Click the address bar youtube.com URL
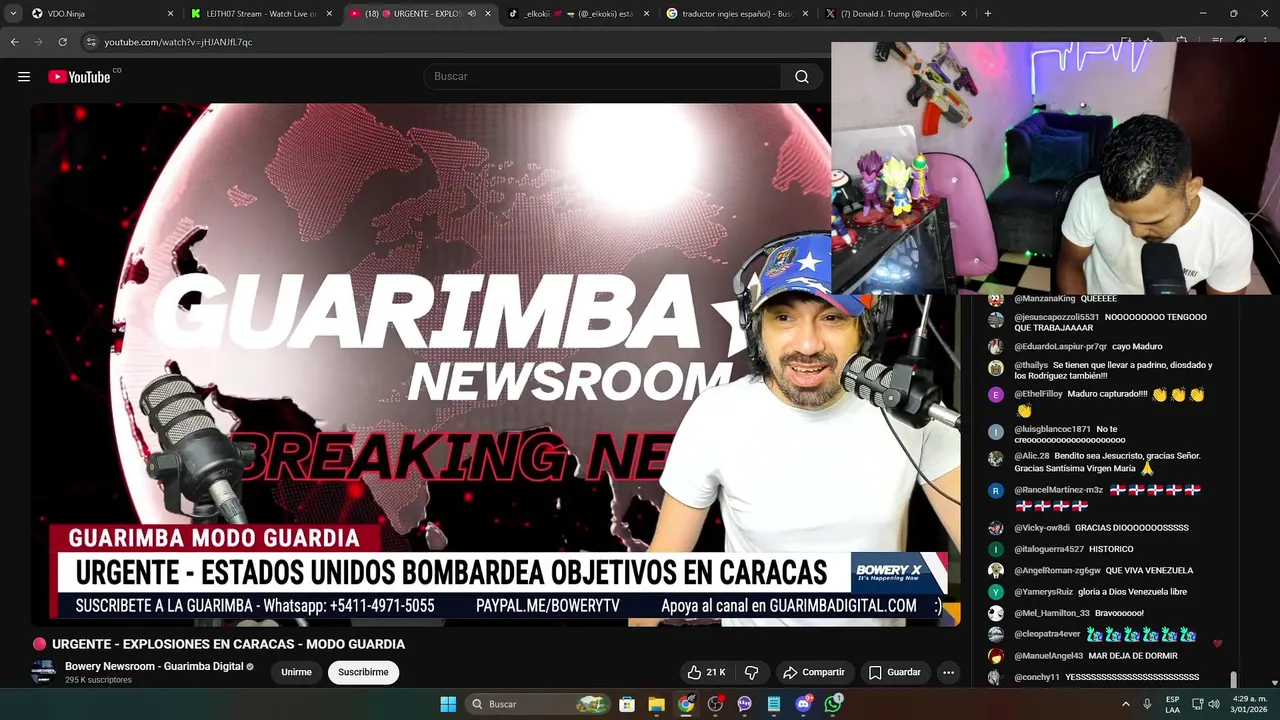The height and width of the screenshot is (720, 1280). (x=178, y=42)
